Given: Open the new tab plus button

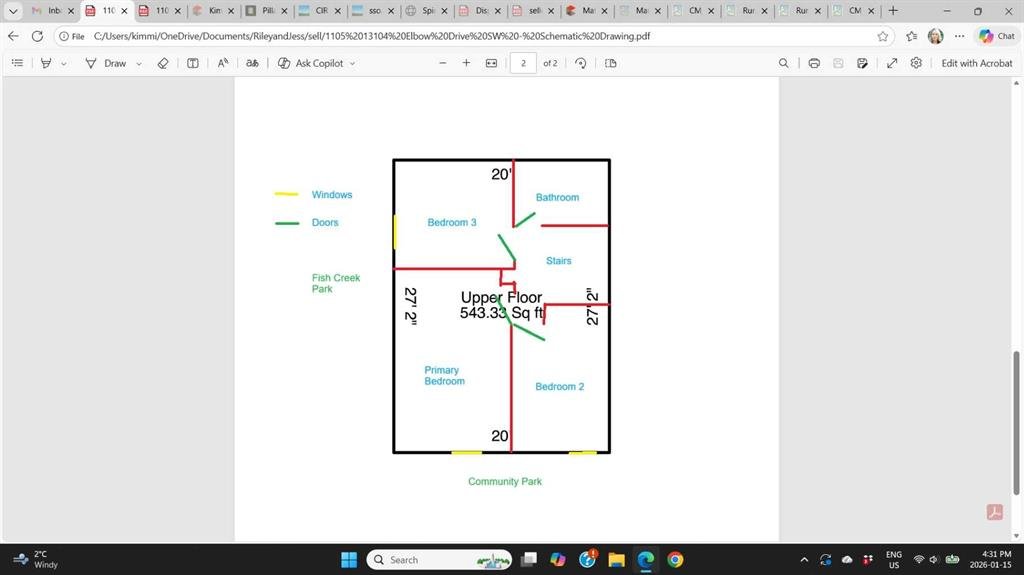Looking at the screenshot, I should pos(893,11).
